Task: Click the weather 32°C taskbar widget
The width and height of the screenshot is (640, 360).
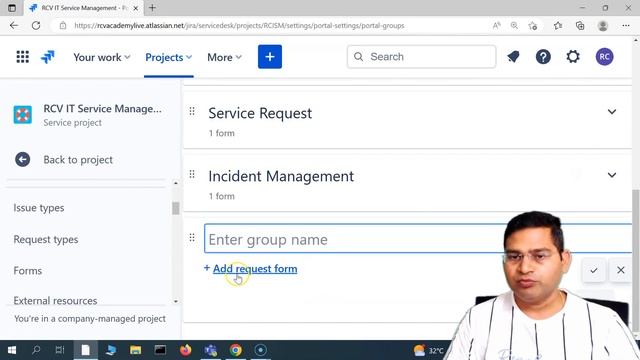Action: coord(429,351)
